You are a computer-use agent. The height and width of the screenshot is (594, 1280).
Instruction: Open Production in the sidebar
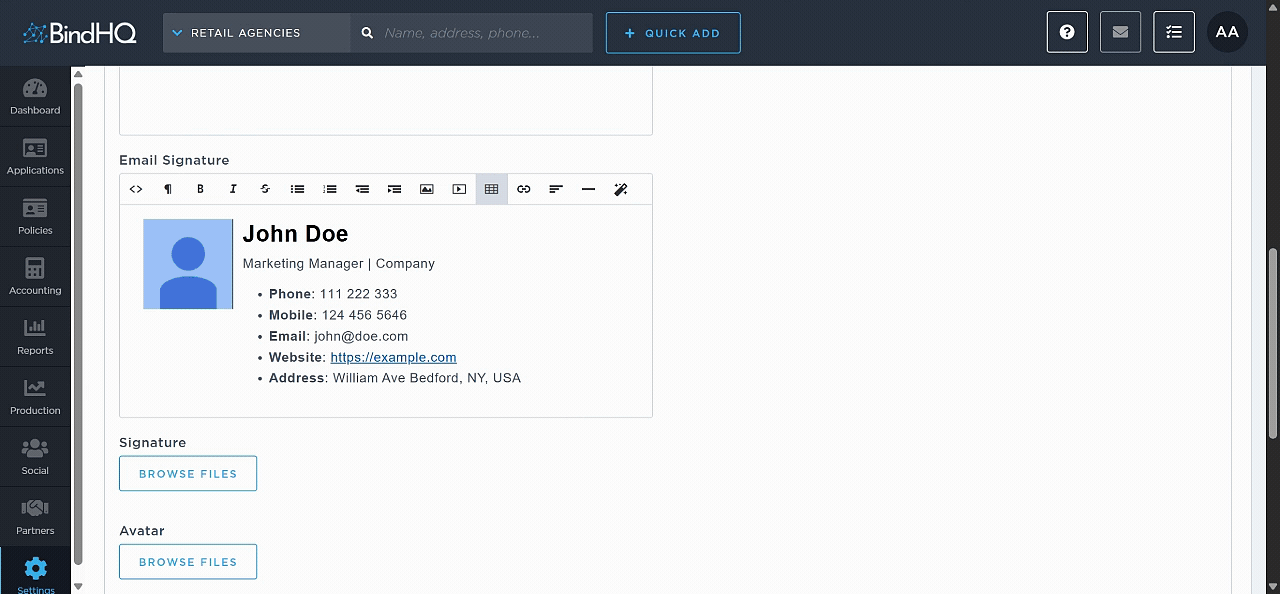coord(35,397)
